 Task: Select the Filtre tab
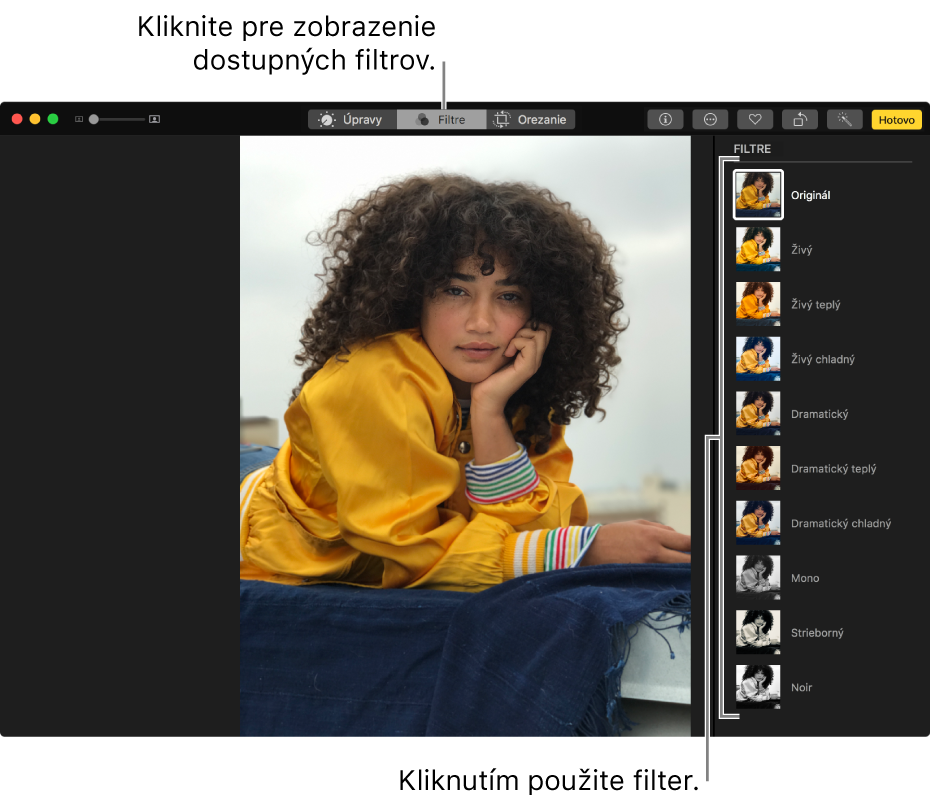tap(441, 119)
